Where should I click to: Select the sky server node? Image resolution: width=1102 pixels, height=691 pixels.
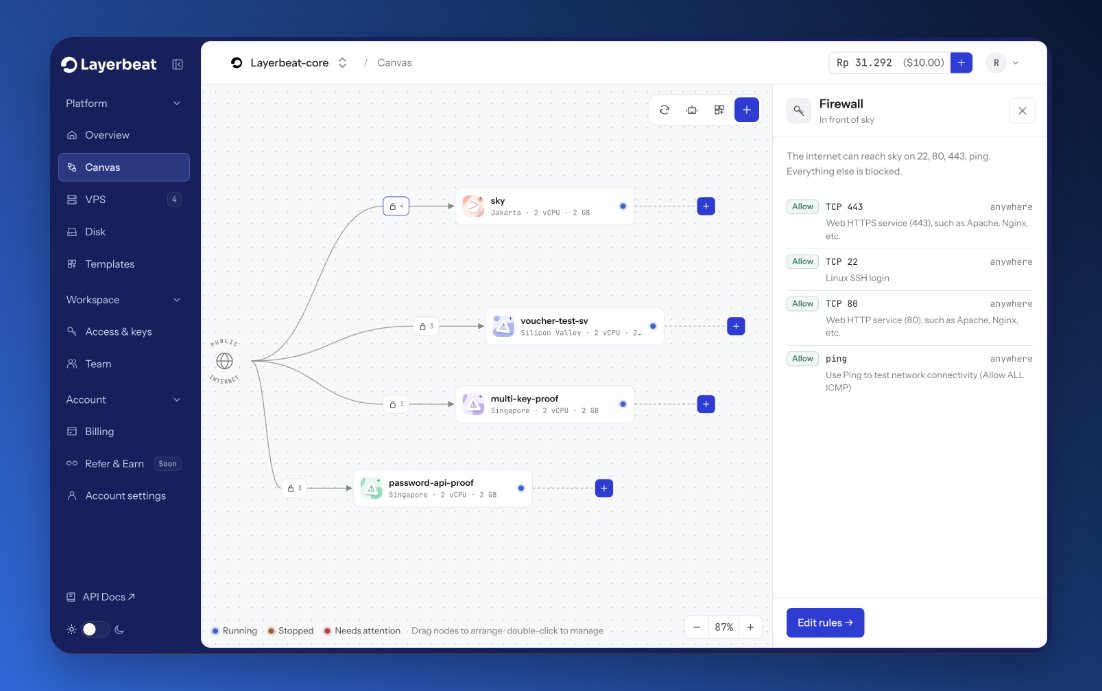pos(545,206)
